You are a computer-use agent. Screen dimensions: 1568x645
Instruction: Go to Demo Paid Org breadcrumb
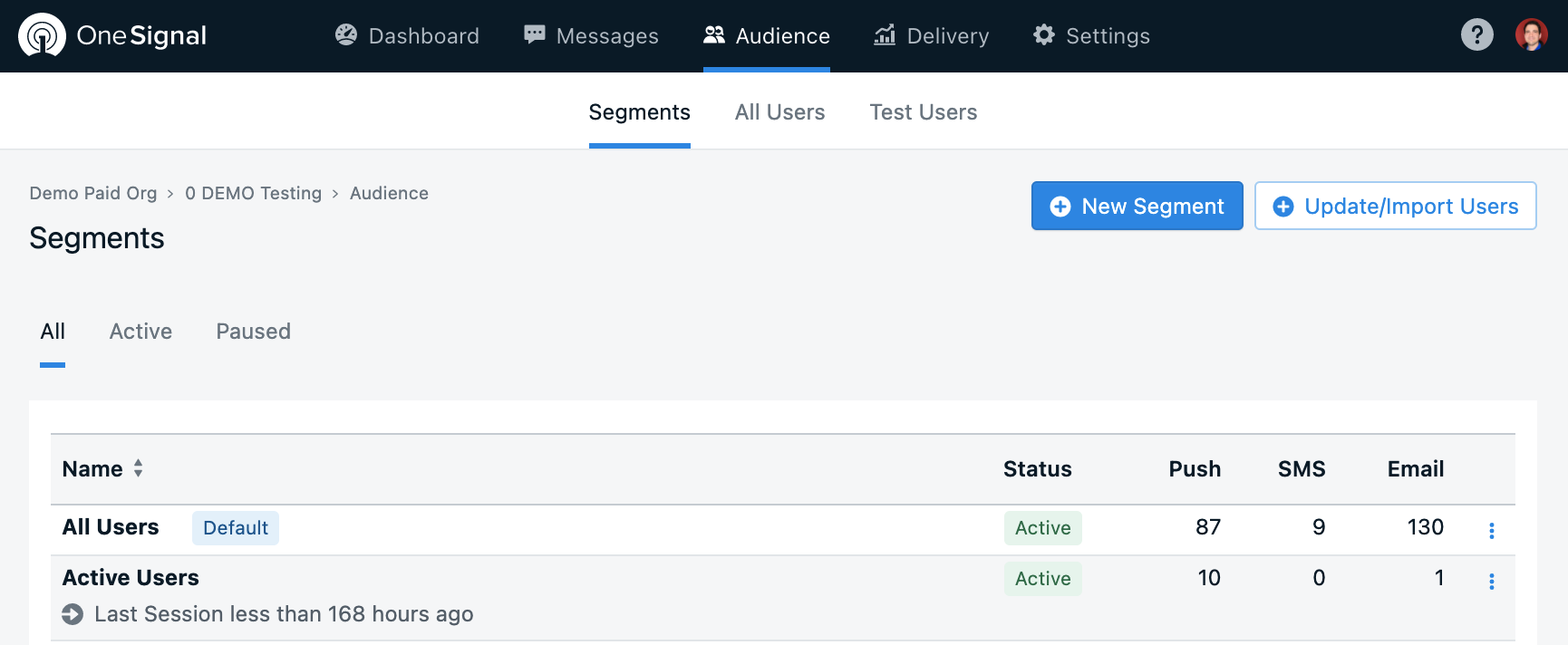pos(92,193)
